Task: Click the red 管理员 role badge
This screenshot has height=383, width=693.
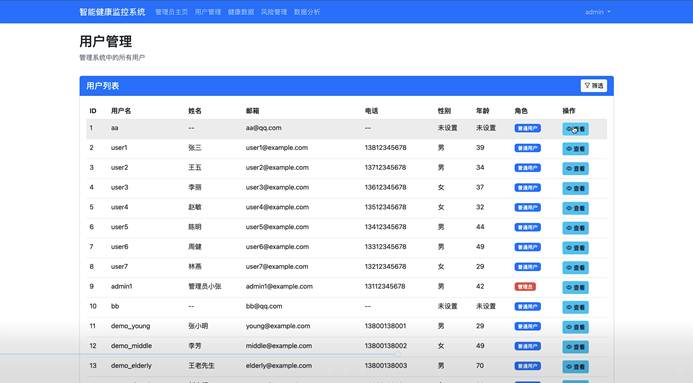Action: point(525,287)
